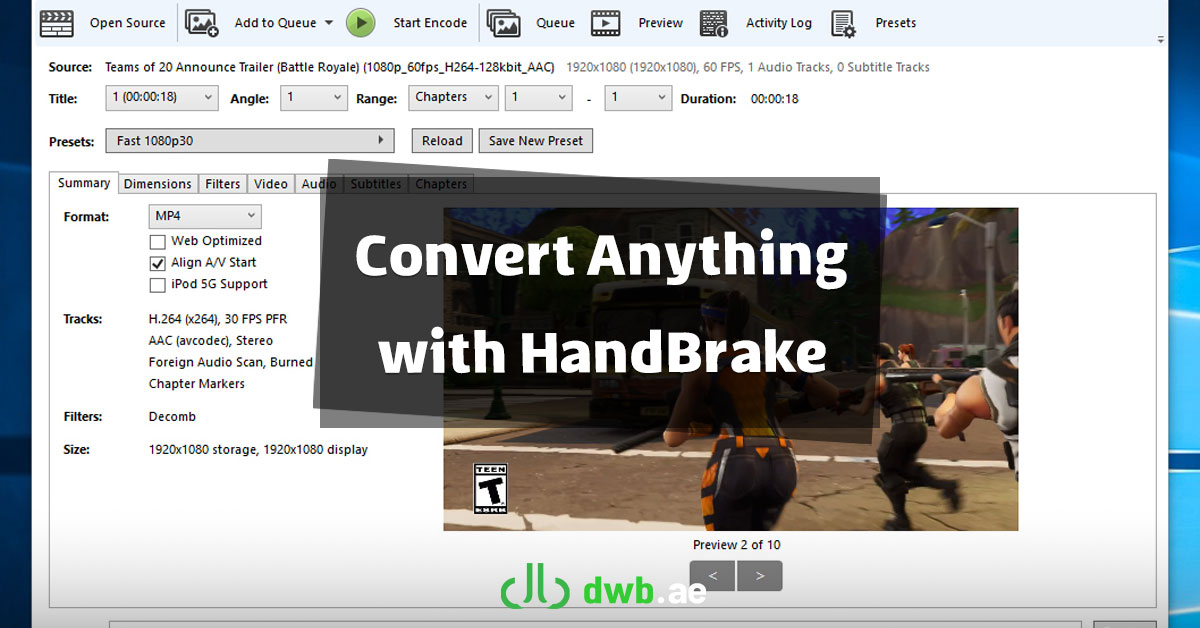Open the encode Queue window

coord(535,22)
